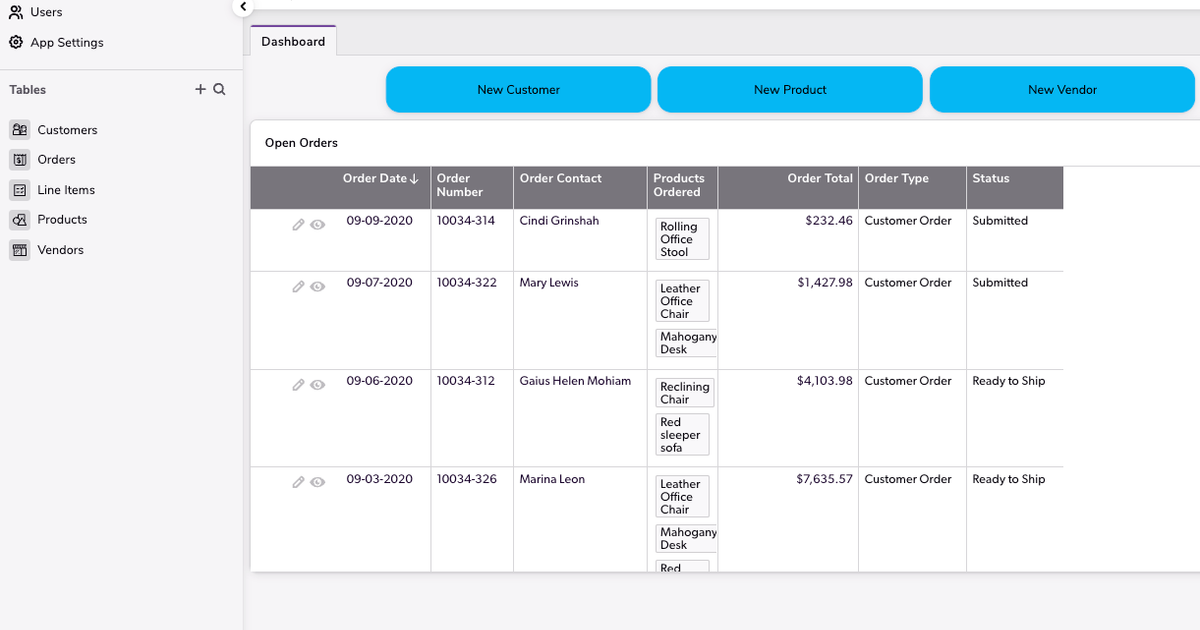Click contact name Gaius Helen Mohiam
1200x630 pixels.
pos(575,381)
